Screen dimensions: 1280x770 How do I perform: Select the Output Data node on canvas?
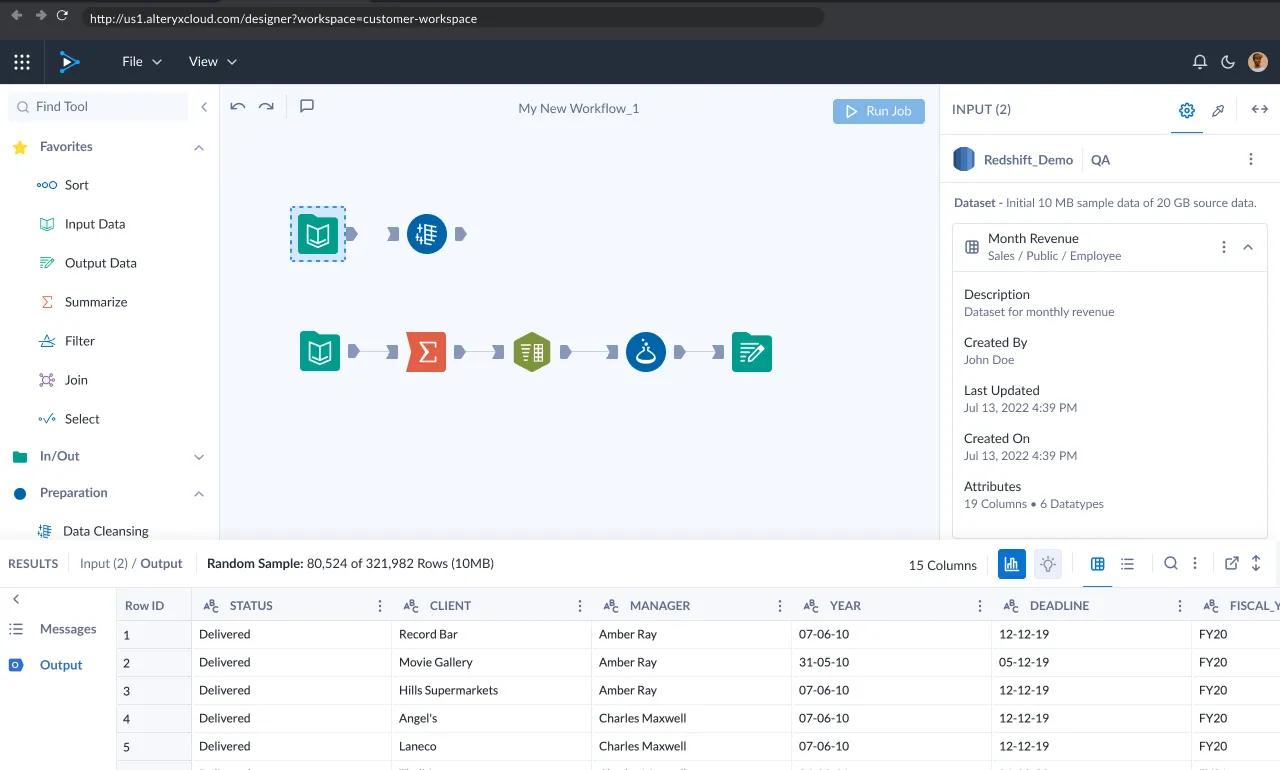[752, 352]
